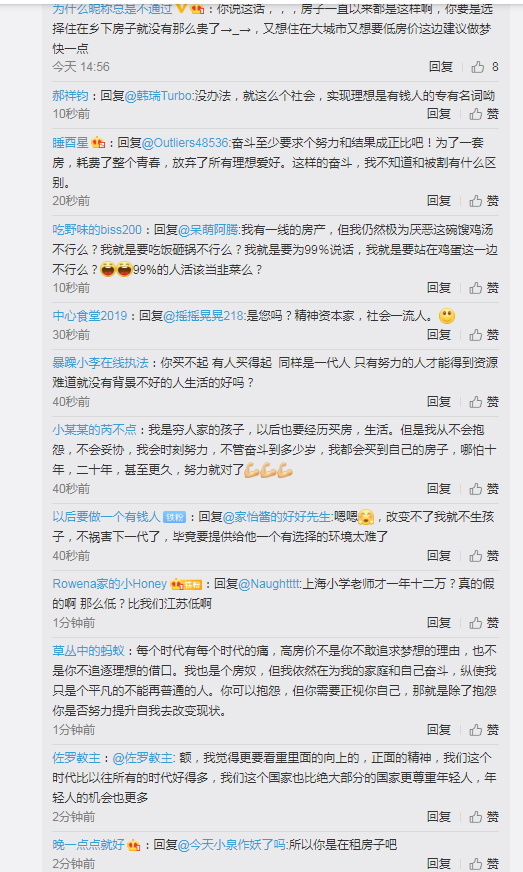Open mentioned user @Naughtttt
This screenshot has width=523, height=872.
269,584
